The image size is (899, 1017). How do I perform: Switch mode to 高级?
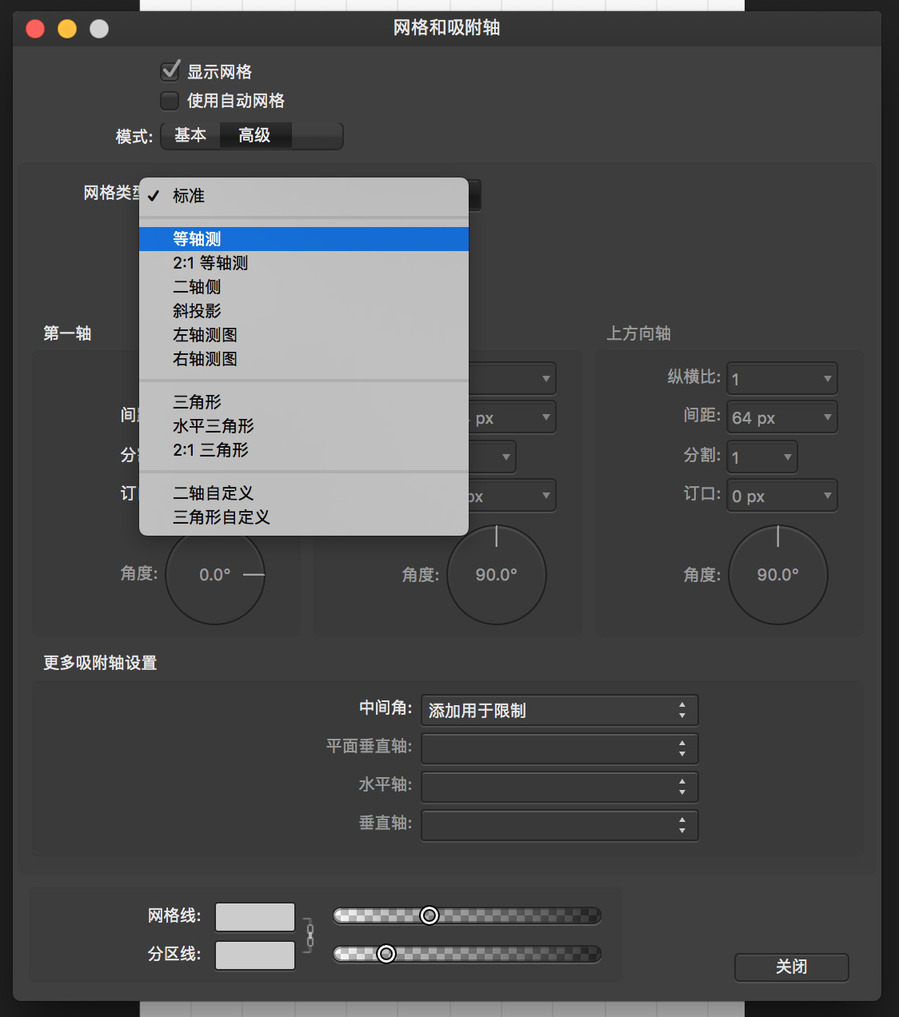255,136
